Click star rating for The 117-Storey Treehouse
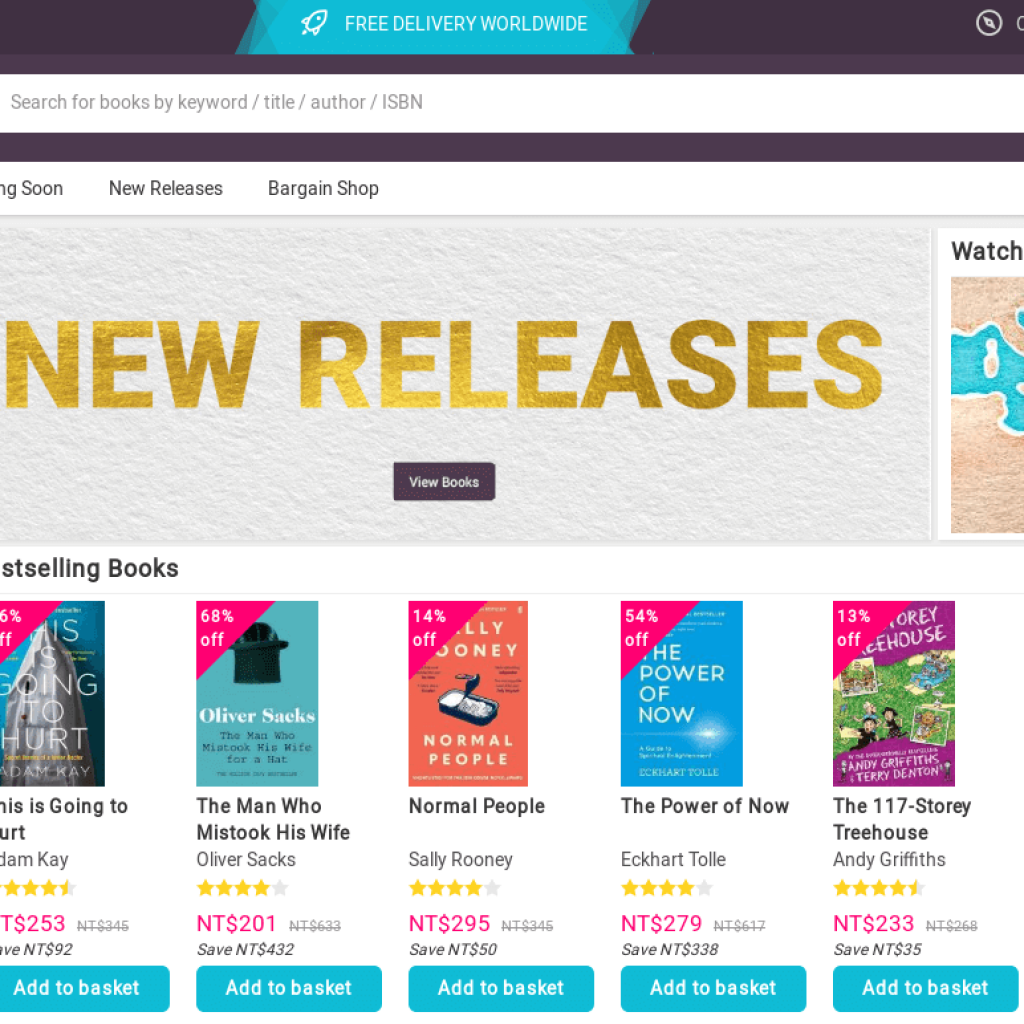 (878, 888)
